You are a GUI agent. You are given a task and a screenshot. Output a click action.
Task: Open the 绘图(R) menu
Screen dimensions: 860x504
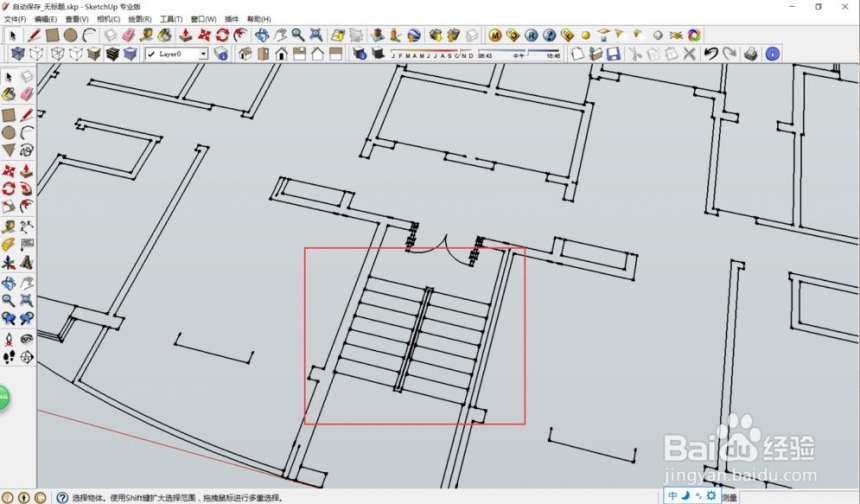139,19
